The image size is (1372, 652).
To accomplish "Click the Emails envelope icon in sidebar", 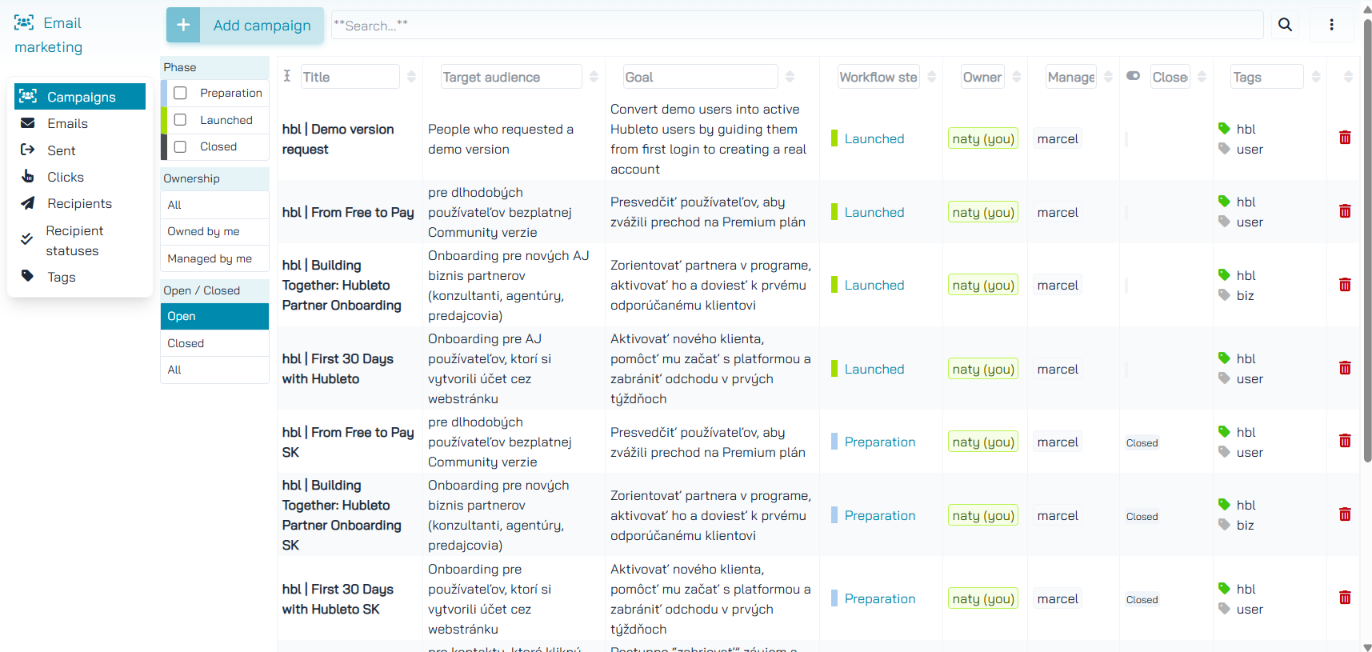I will (x=27, y=123).
